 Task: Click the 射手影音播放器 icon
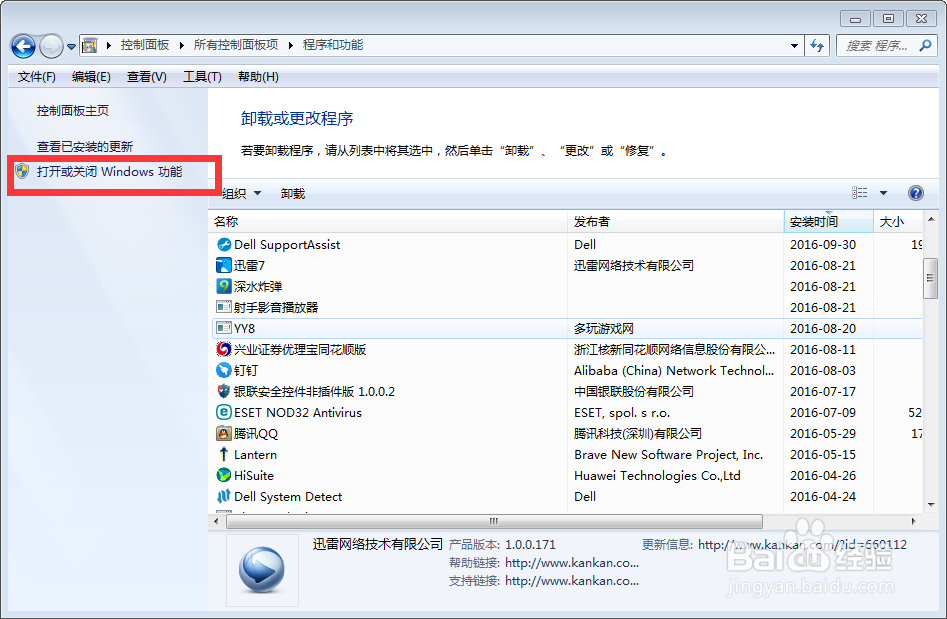pos(224,307)
